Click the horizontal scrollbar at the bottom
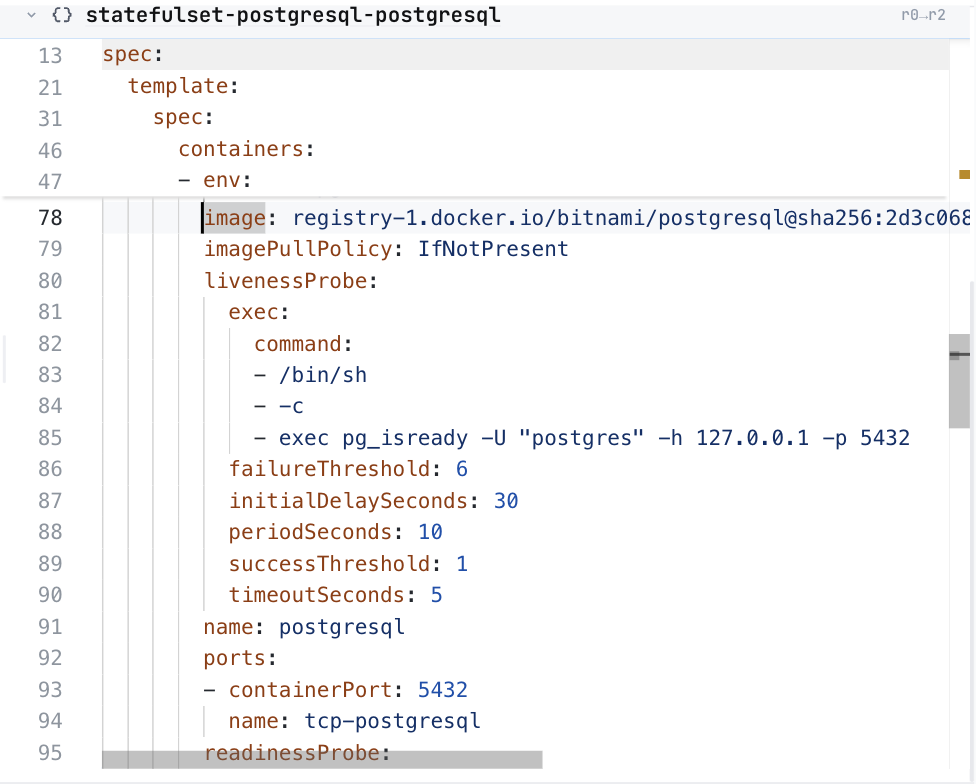976x784 pixels. [x=322, y=759]
